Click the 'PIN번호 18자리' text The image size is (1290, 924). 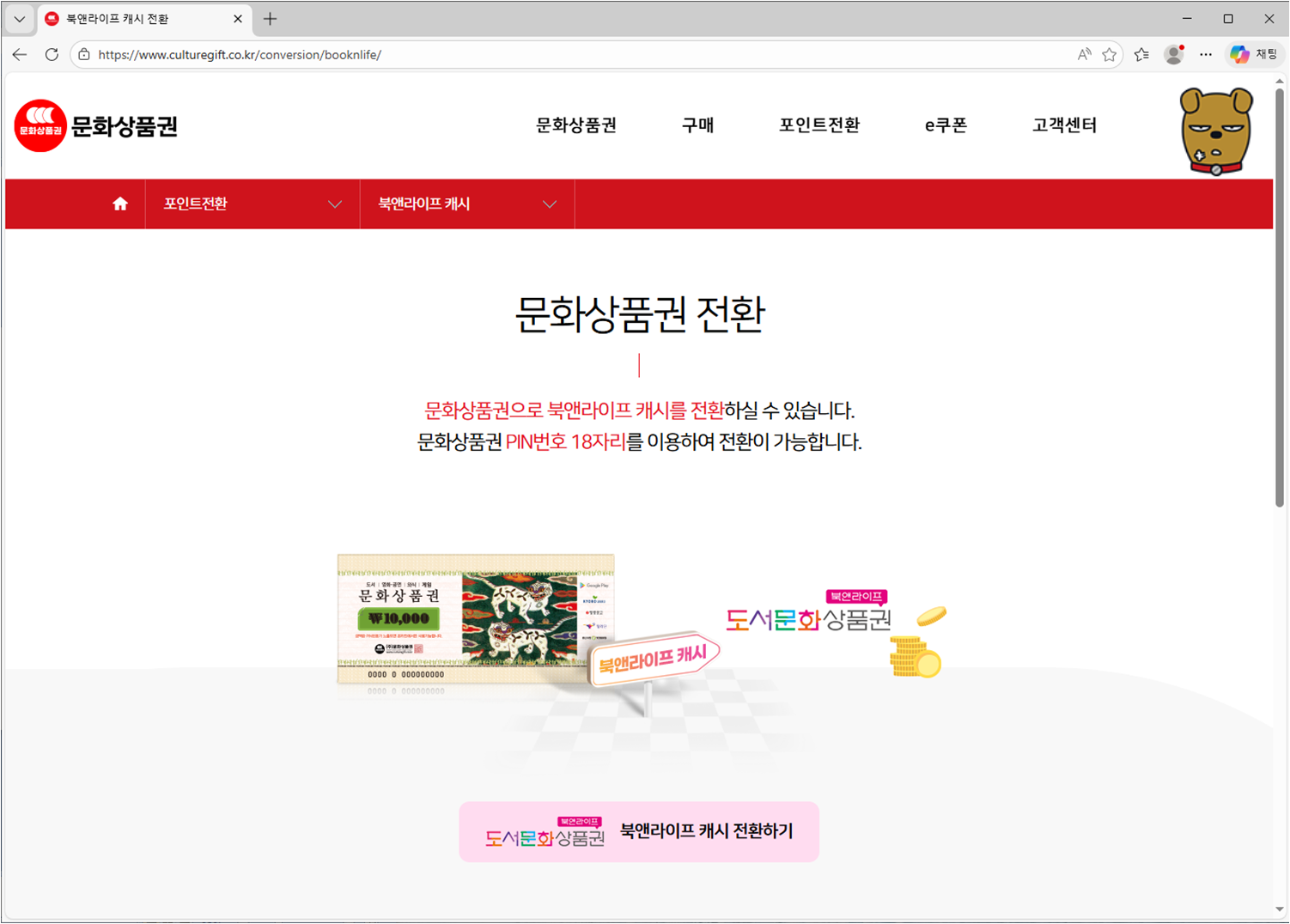[566, 442]
